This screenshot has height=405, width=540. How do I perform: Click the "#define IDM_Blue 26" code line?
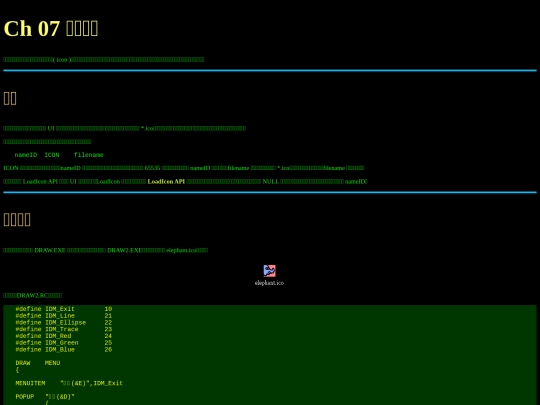click(64, 350)
